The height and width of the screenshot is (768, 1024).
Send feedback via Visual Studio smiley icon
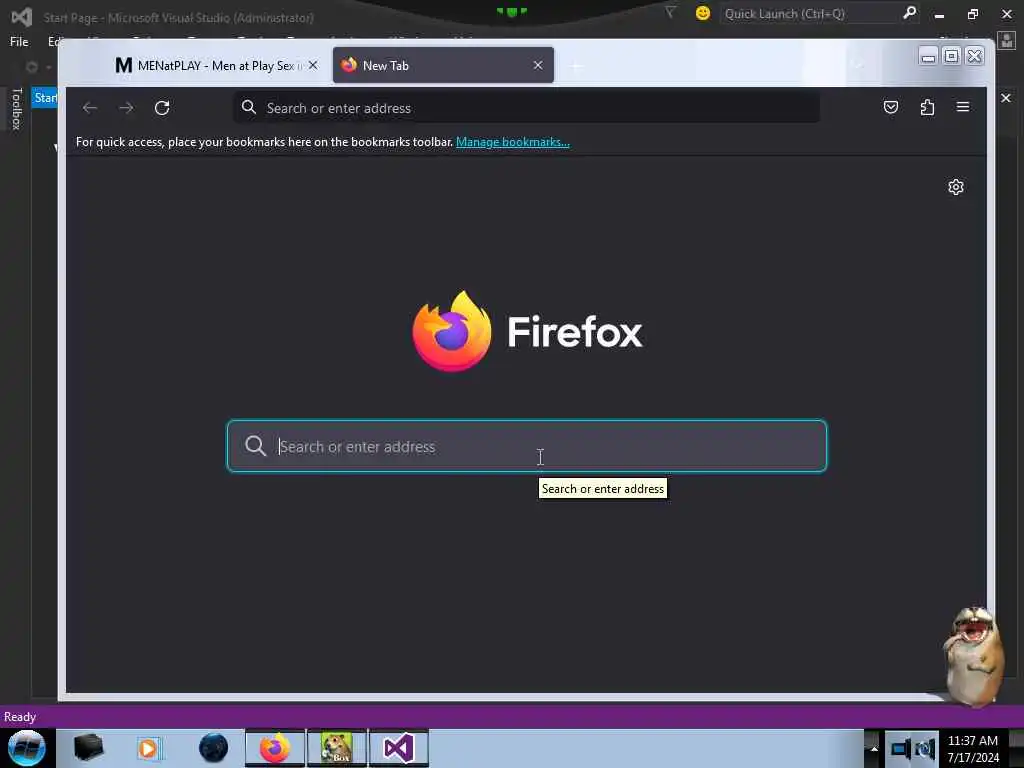coord(703,13)
